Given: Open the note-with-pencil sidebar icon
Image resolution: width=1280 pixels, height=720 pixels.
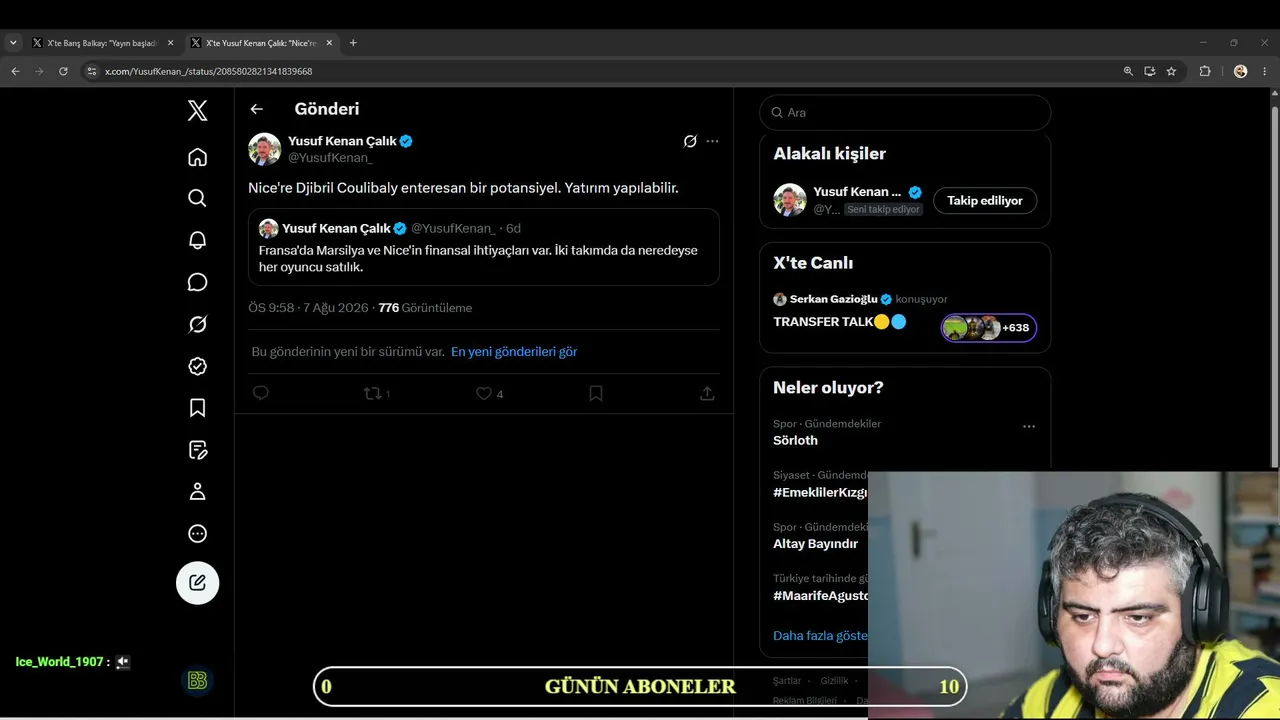Looking at the screenshot, I should [198, 450].
